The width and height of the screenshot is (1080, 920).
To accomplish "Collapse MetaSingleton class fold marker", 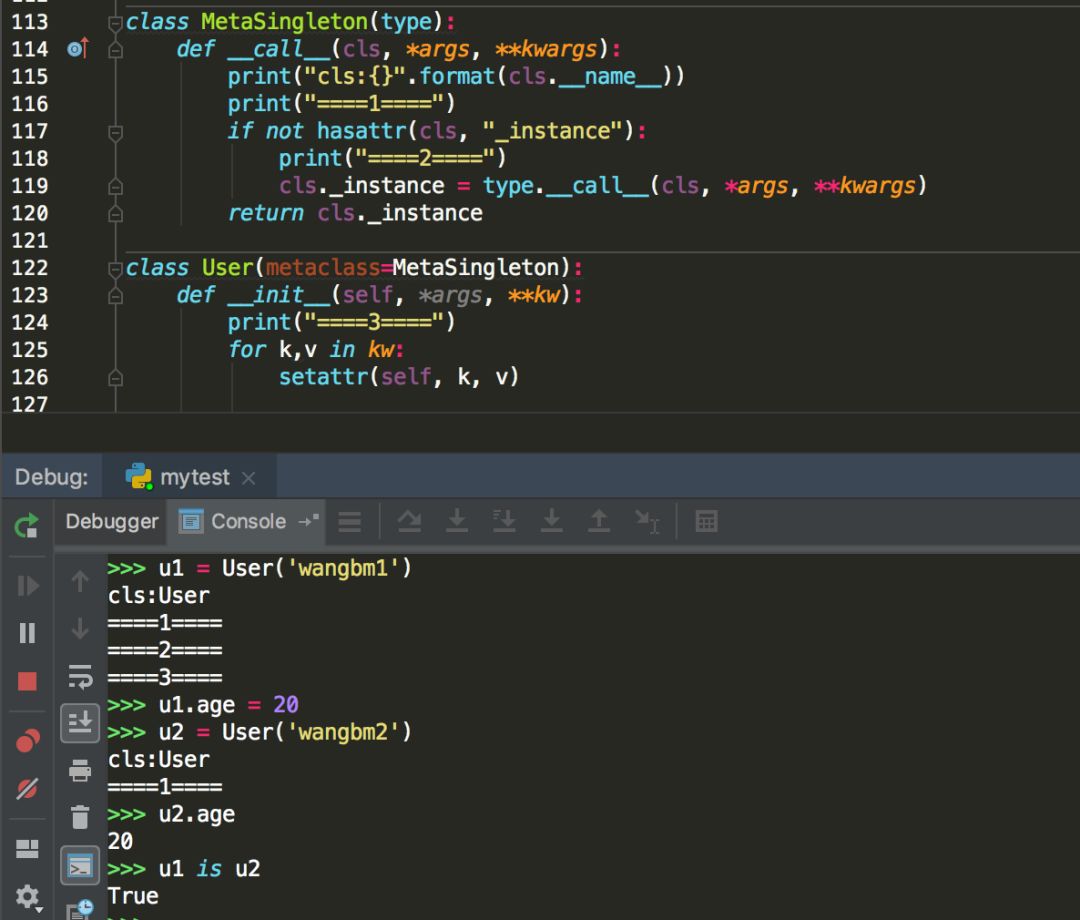I will (x=116, y=23).
